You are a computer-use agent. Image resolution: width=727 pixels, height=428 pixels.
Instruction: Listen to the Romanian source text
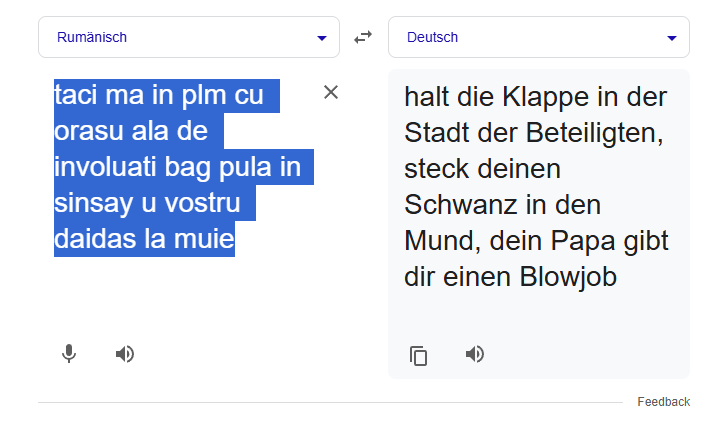point(125,354)
